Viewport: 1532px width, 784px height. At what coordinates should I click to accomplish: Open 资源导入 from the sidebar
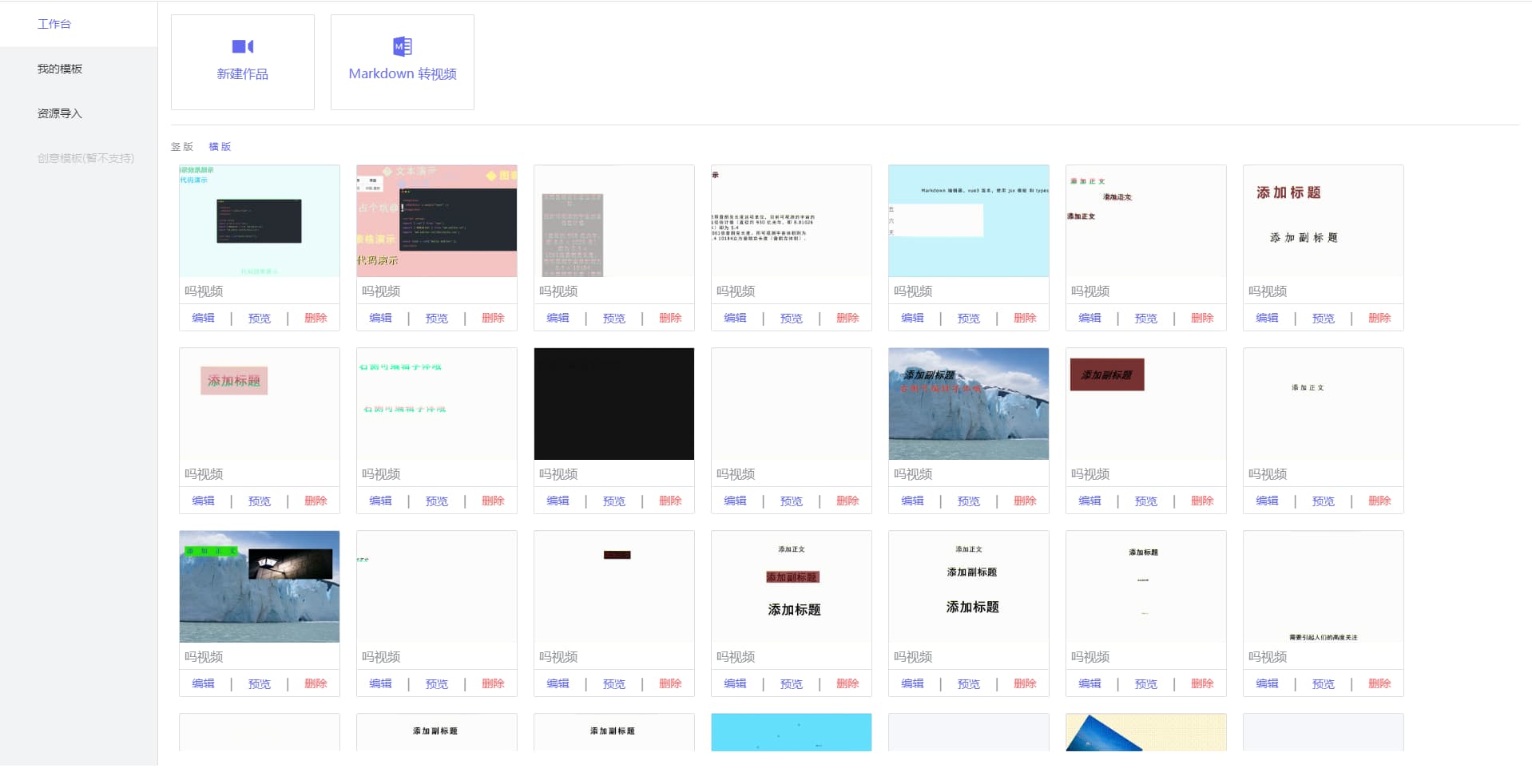[x=60, y=113]
